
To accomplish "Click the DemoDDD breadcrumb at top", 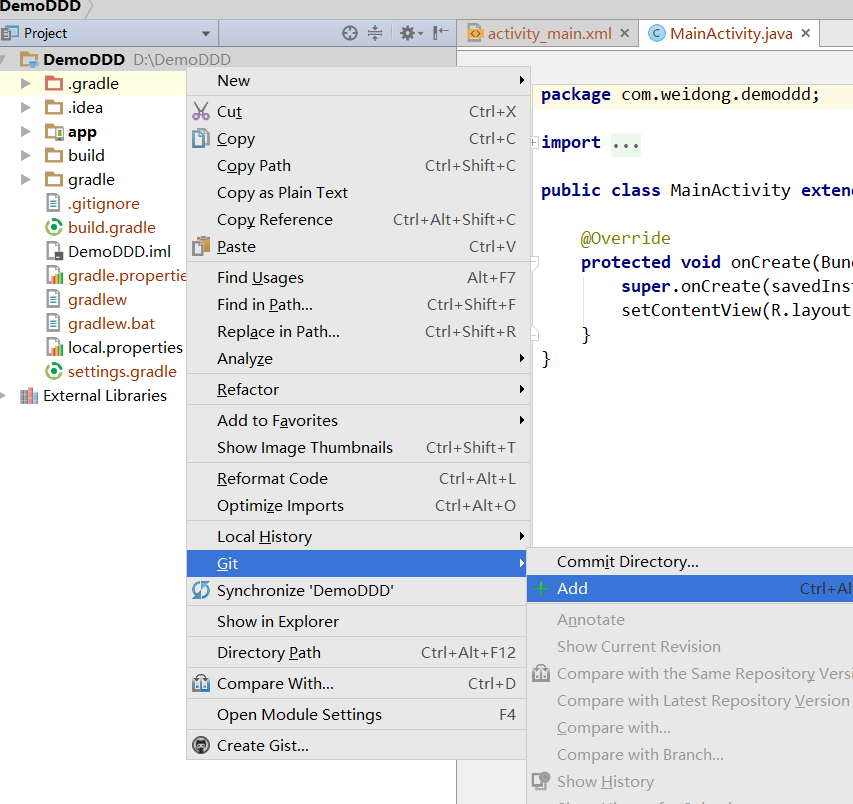I will (x=41, y=7).
